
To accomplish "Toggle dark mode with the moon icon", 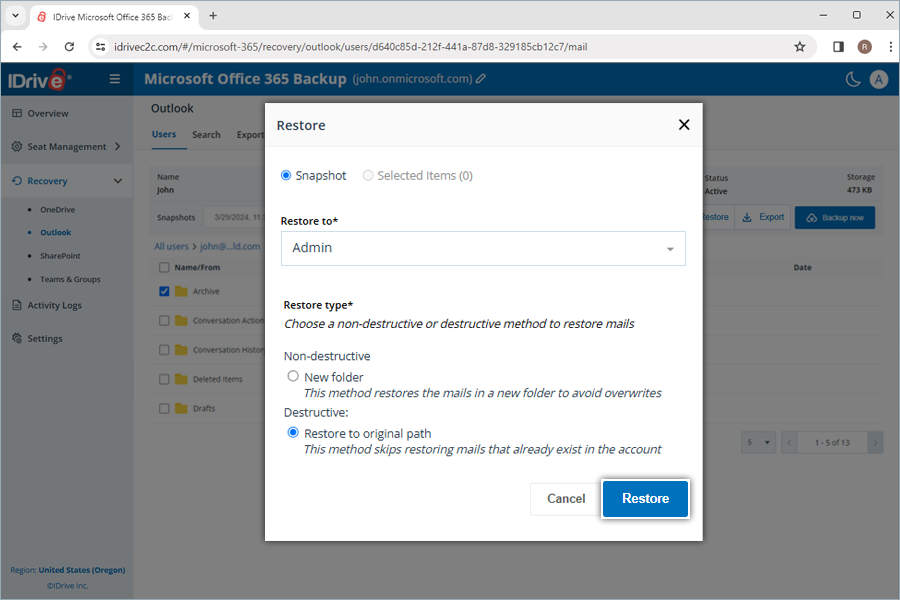I will click(x=851, y=79).
